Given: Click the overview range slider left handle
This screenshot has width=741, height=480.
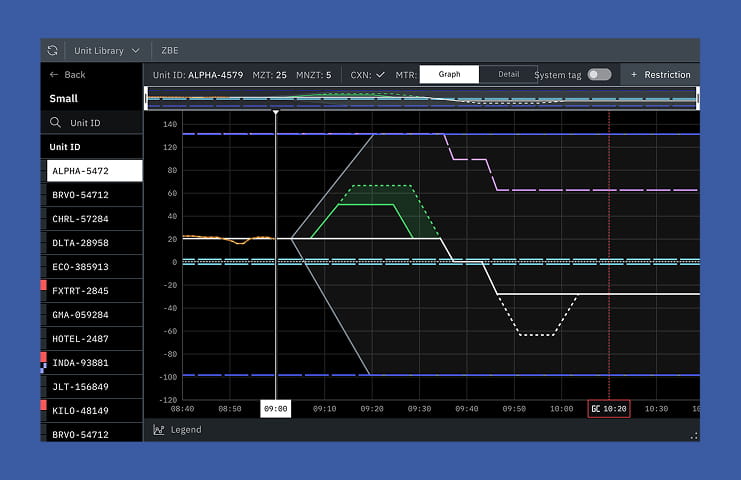Looking at the screenshot, I should (x=147, y=98).
